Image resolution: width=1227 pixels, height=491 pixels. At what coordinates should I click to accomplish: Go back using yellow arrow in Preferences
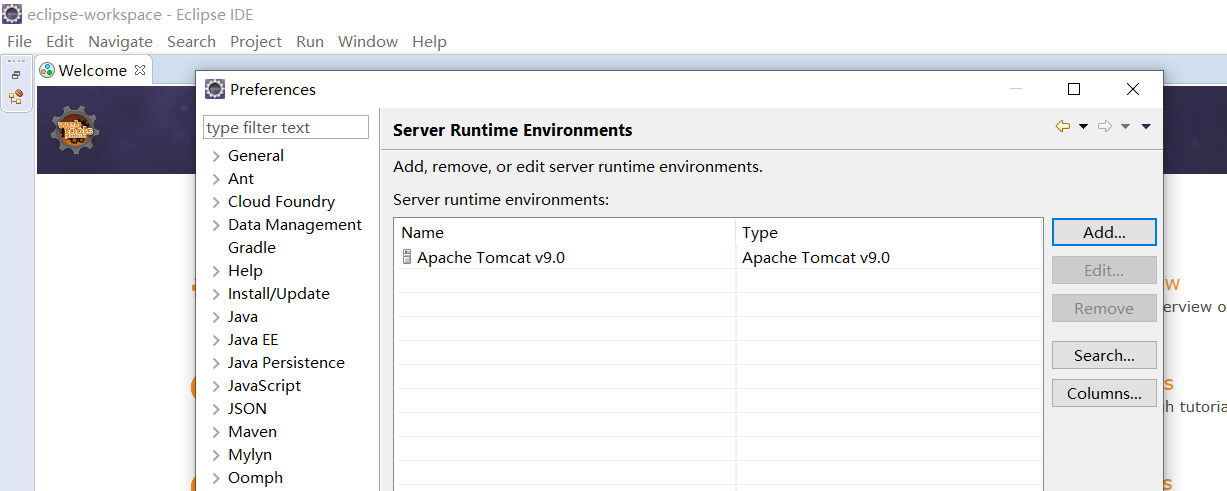[1063, 126]
